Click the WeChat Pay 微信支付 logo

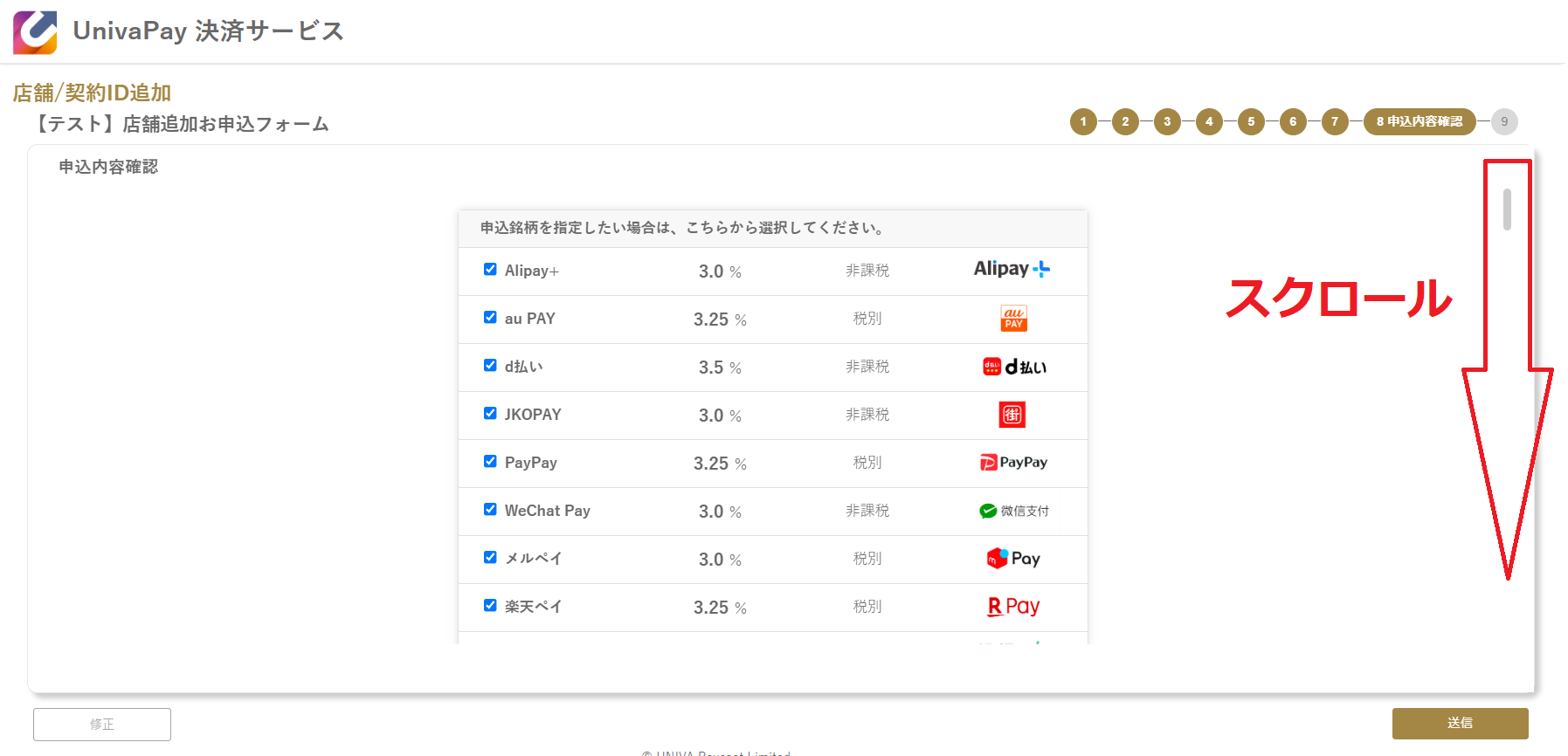coord(1013,511)
